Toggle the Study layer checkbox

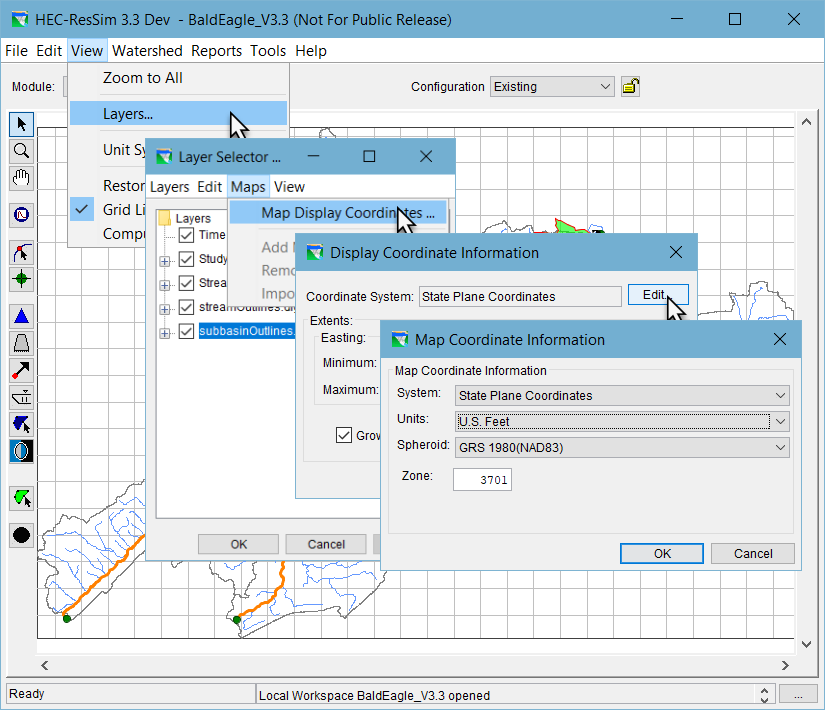186,259
